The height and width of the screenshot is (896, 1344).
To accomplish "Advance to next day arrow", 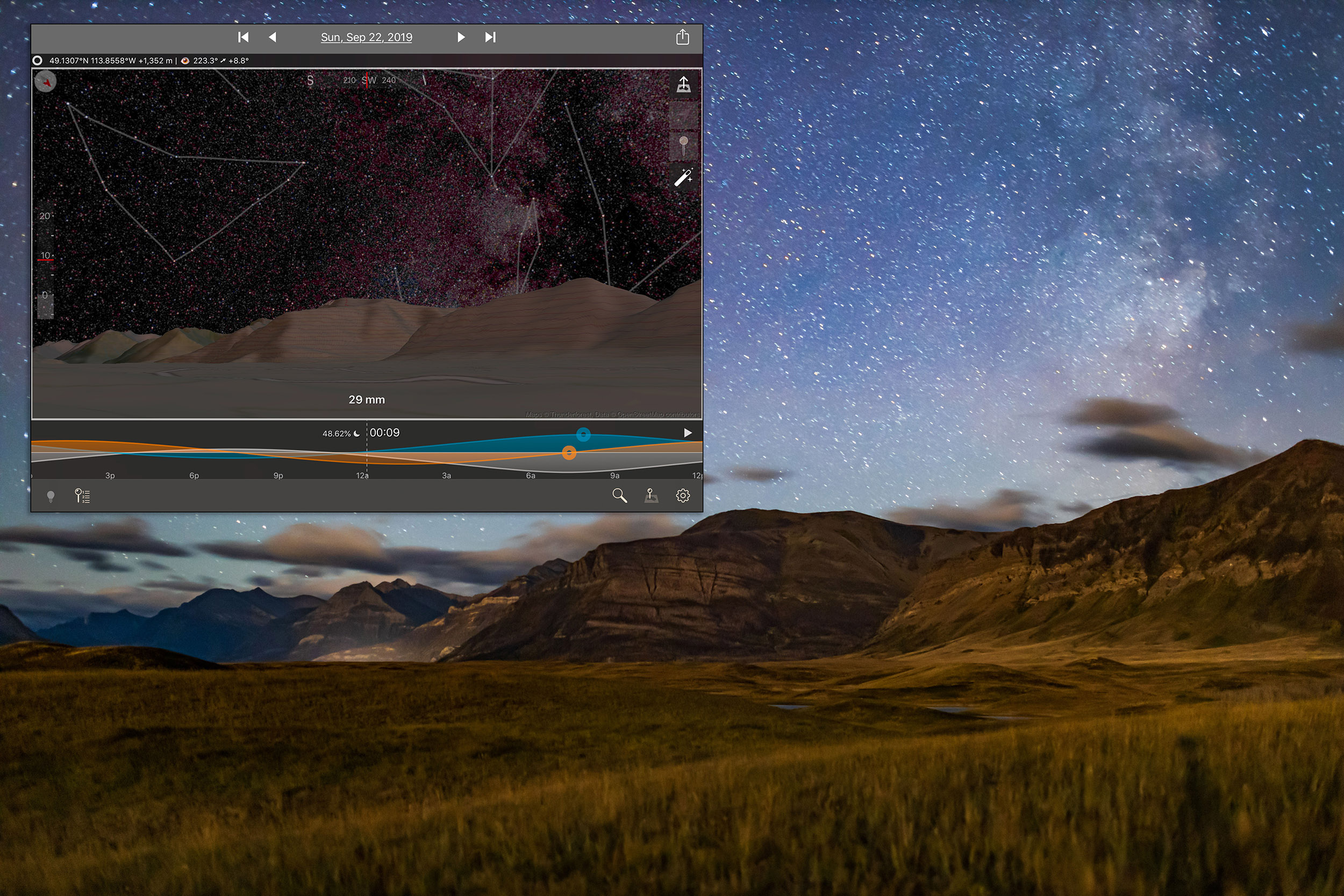I will point(461,37).
